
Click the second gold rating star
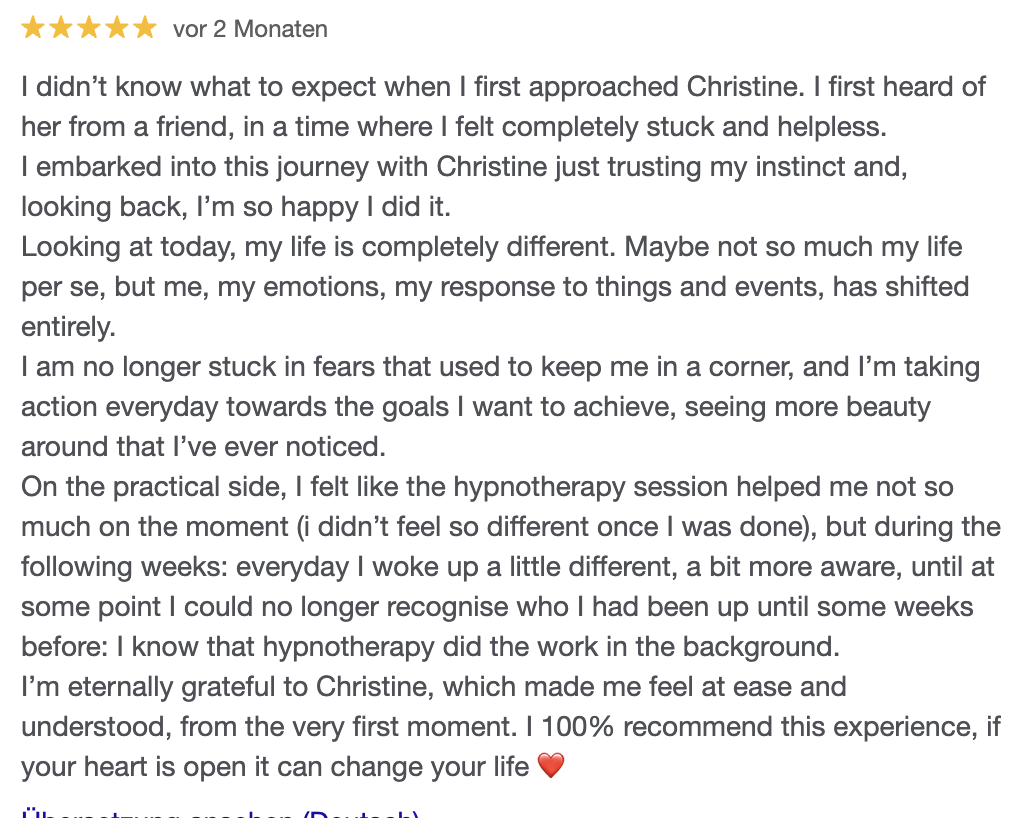[61, 29]
